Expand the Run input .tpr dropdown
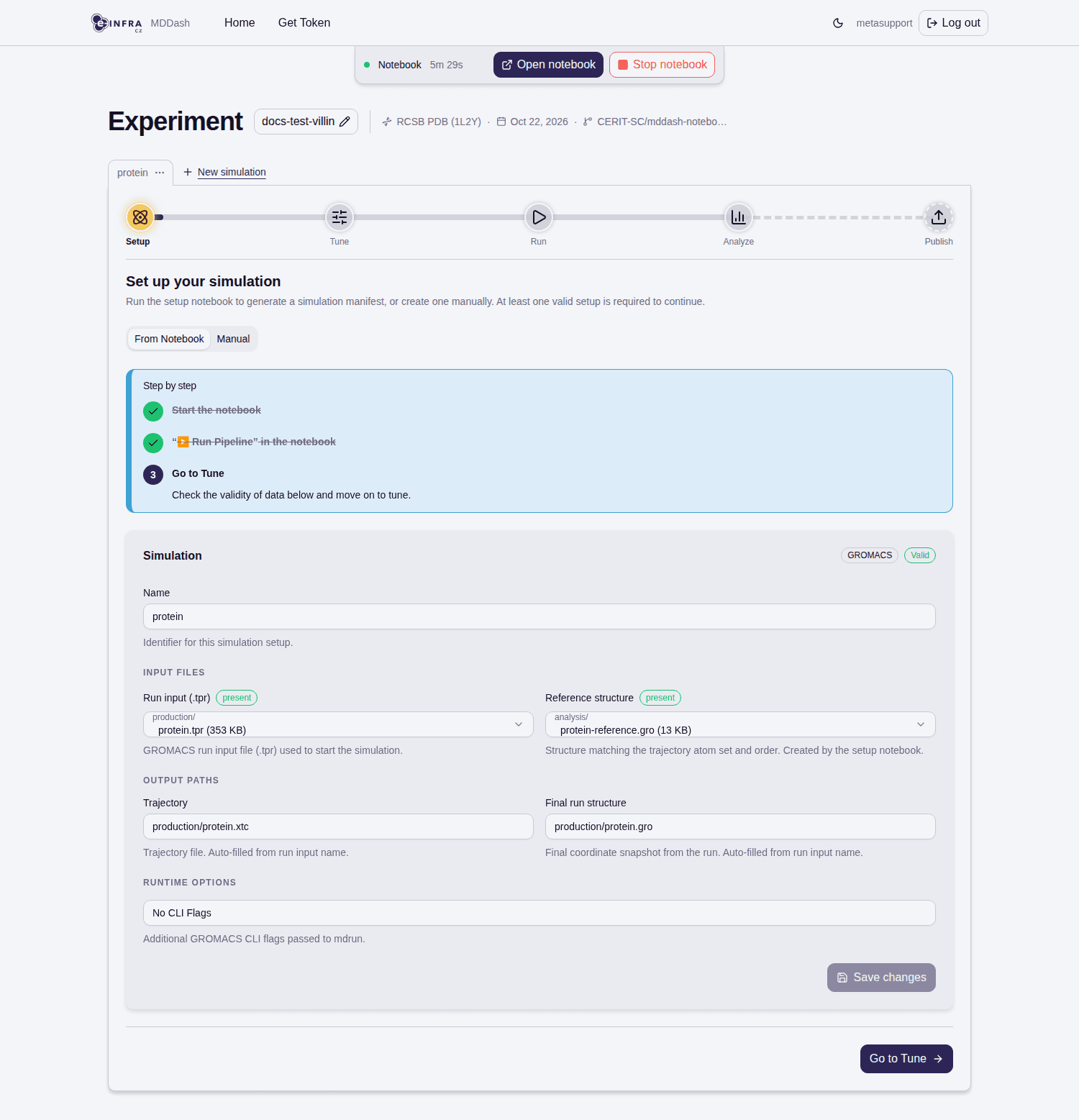This screenshot has width=1079, height=1120. tap(338, 724)
